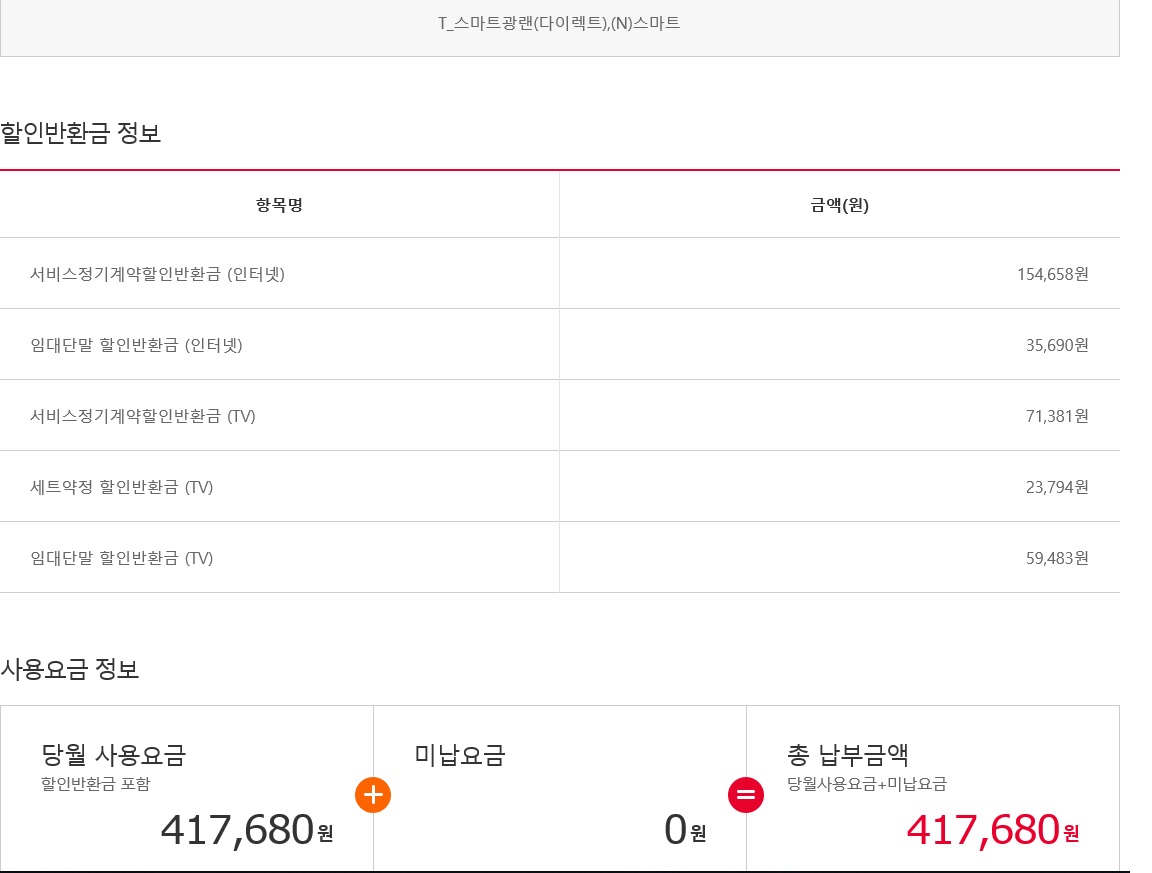Click the 35,690원 amount cell
The image size is (1152, 873).
tap(1057, 345)
